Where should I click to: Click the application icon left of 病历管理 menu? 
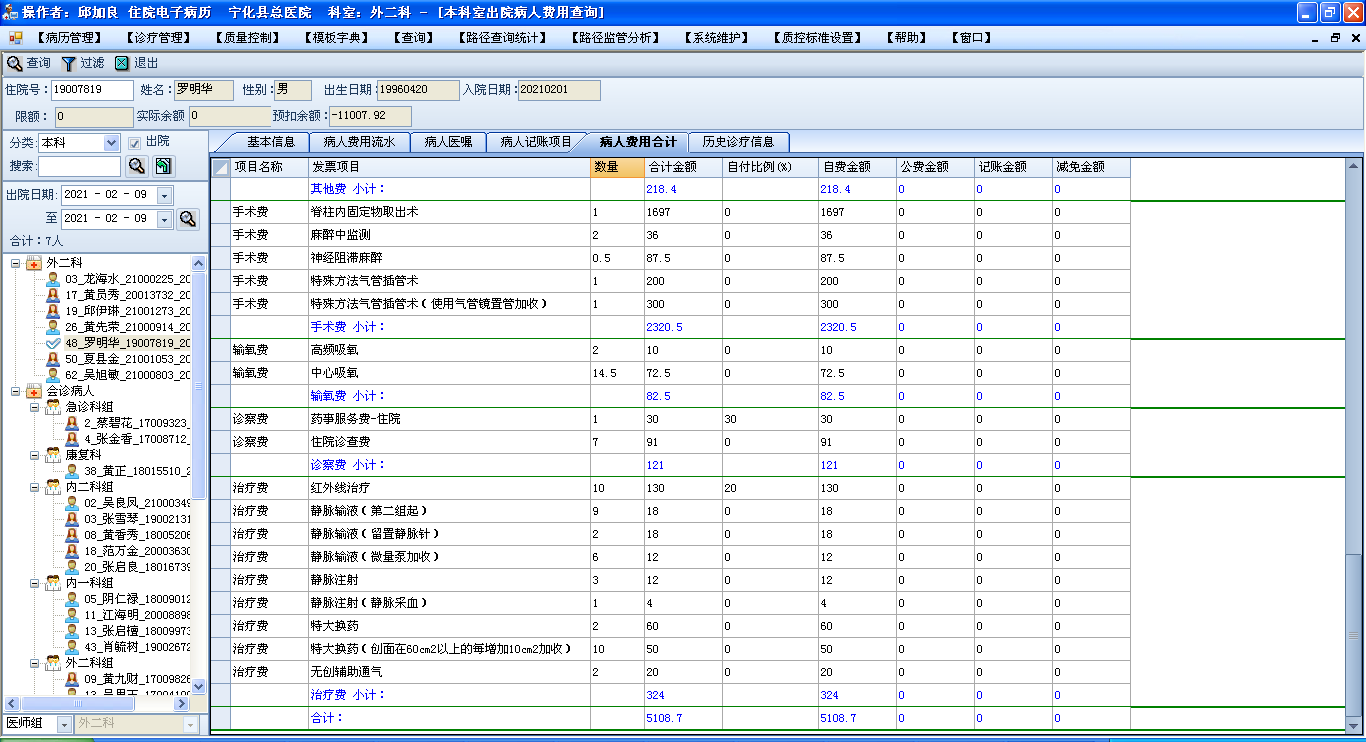pyautogui.click(x=16, y=38)
